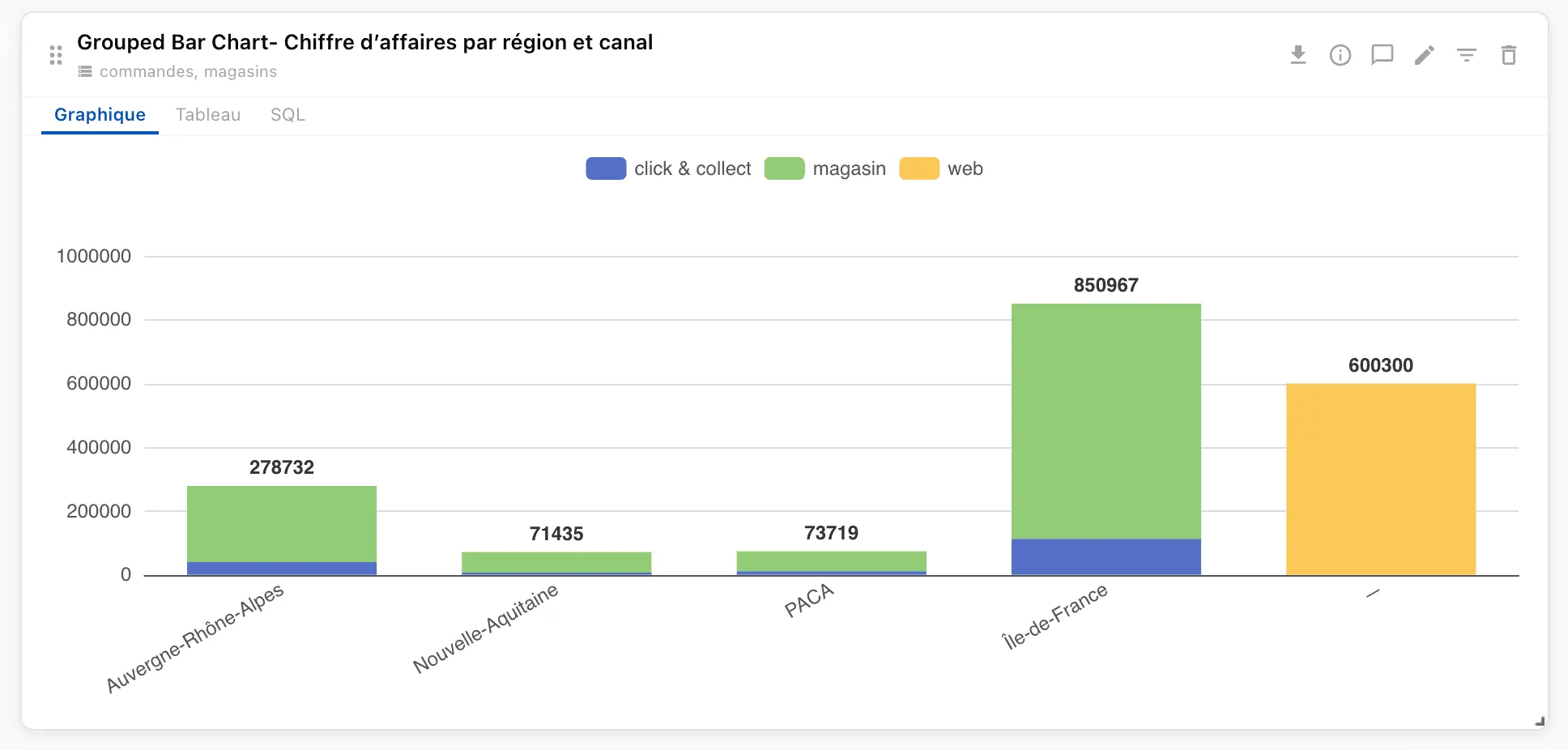Delete the chart with the trash icon
The width and height of the screenshot is (1568, 750).
click(1509, 55)
